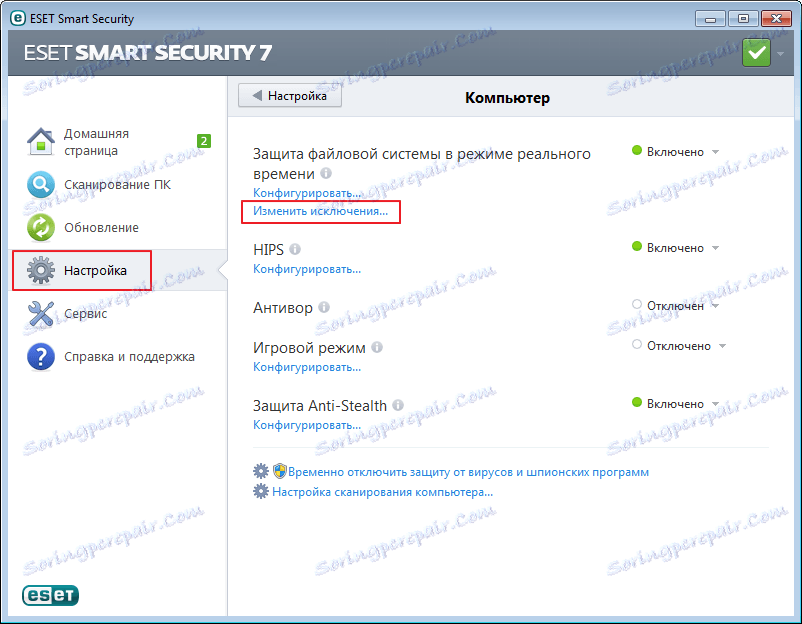The image size is (802, 624).
Task: Toggle Антивор disabled status indicator
Action: [637, 304]
